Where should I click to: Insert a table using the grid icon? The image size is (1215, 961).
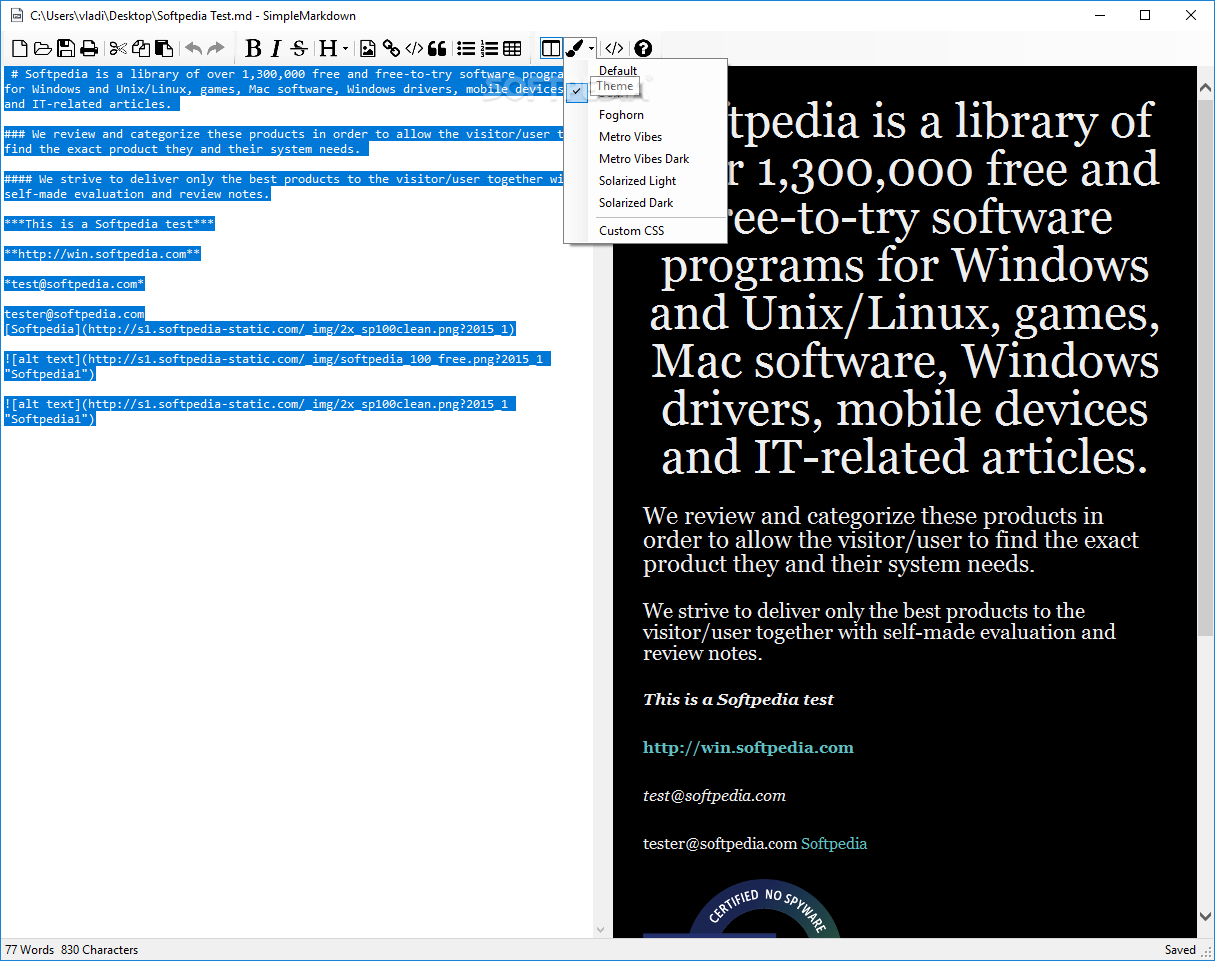pyautogui.click(x=512, y=48)
